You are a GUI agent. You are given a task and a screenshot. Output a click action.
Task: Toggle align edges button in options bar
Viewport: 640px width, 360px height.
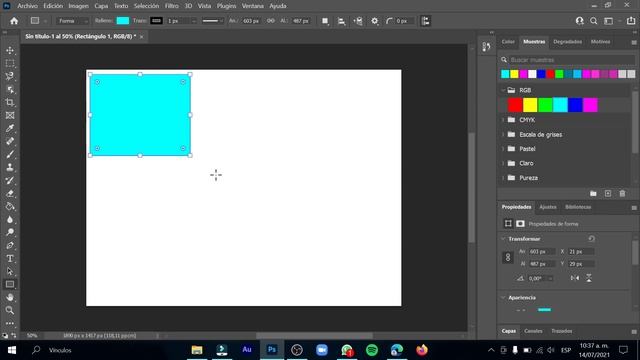pos(425,21)
